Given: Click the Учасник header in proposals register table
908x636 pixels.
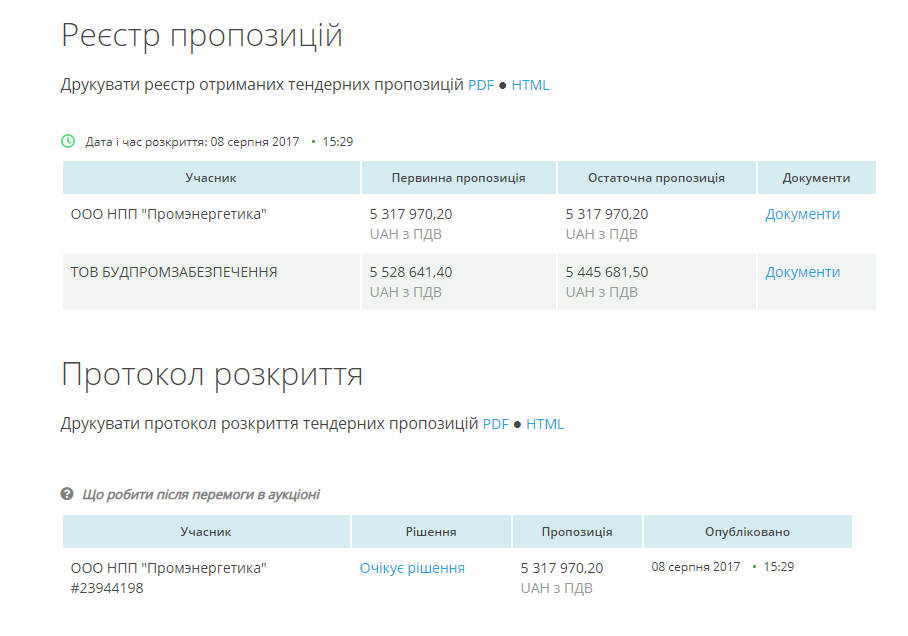Looking at the screenshot, I should click(x=211, y=178).
